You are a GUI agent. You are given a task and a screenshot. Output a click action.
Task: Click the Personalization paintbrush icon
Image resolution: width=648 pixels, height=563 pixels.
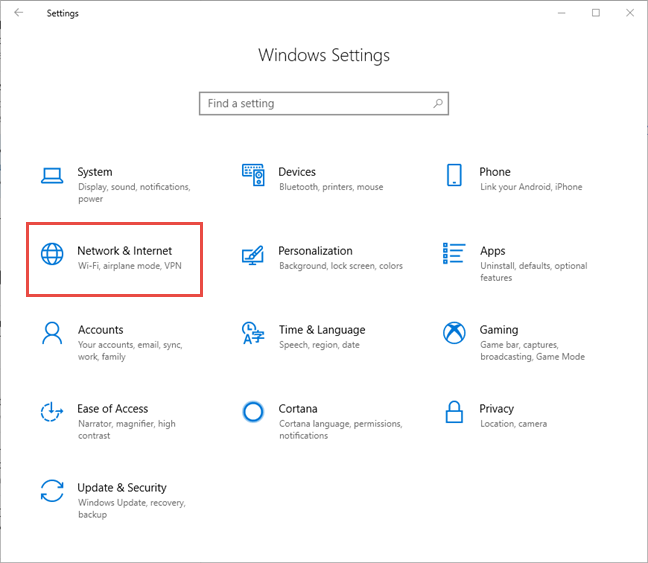(x=253, y=255)
